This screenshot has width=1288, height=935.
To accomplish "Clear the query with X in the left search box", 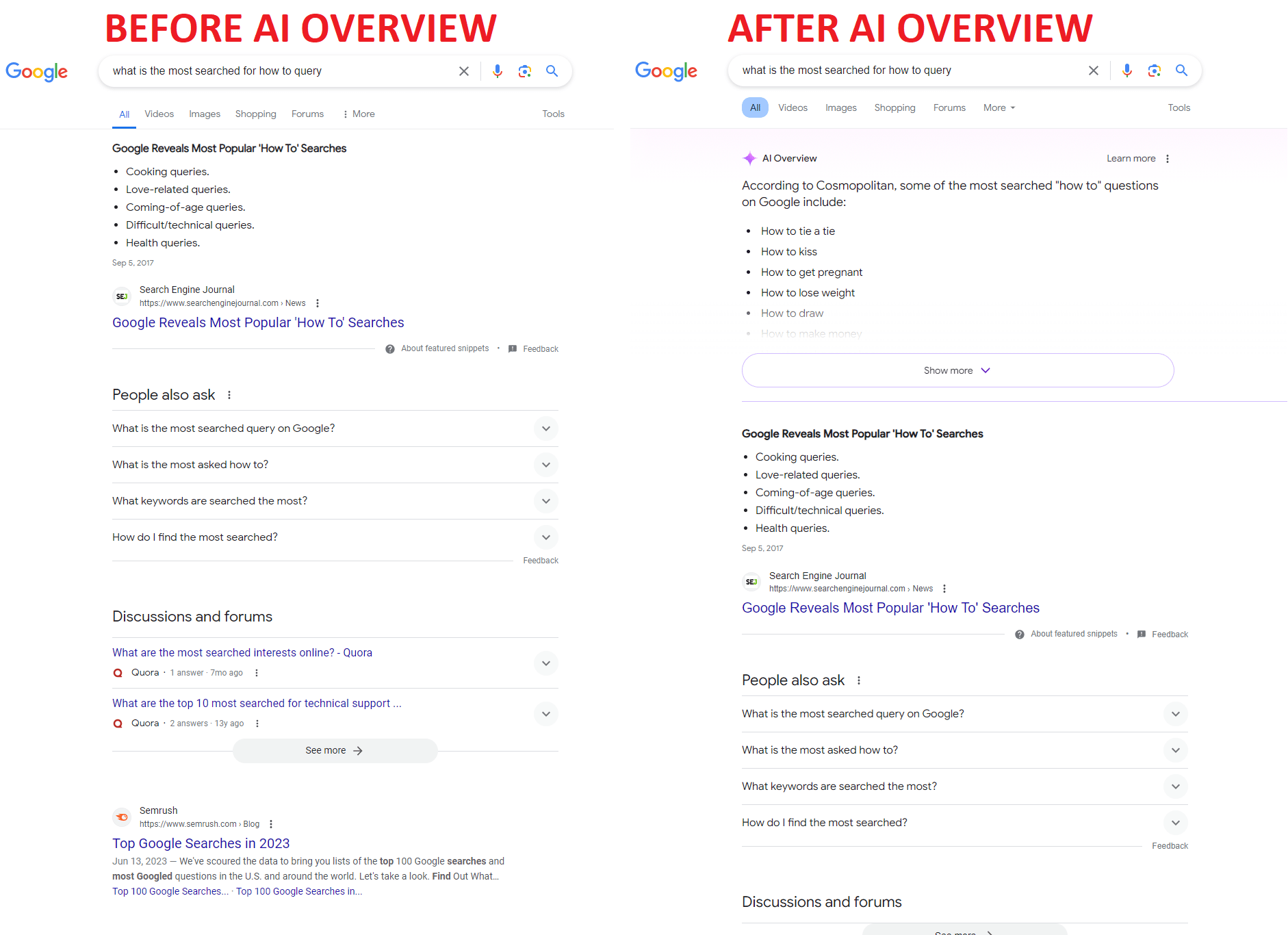I will [x=464, y=71].
